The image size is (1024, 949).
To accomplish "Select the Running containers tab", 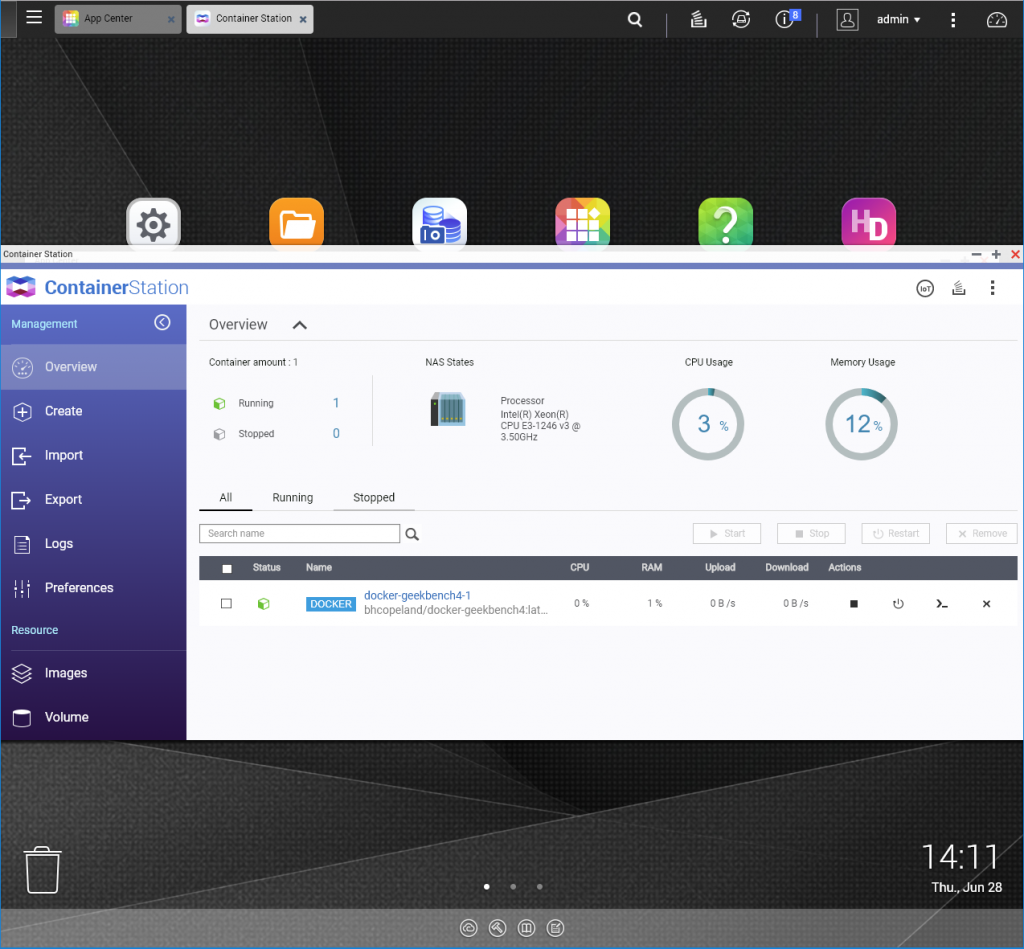I will pos(293,498).
